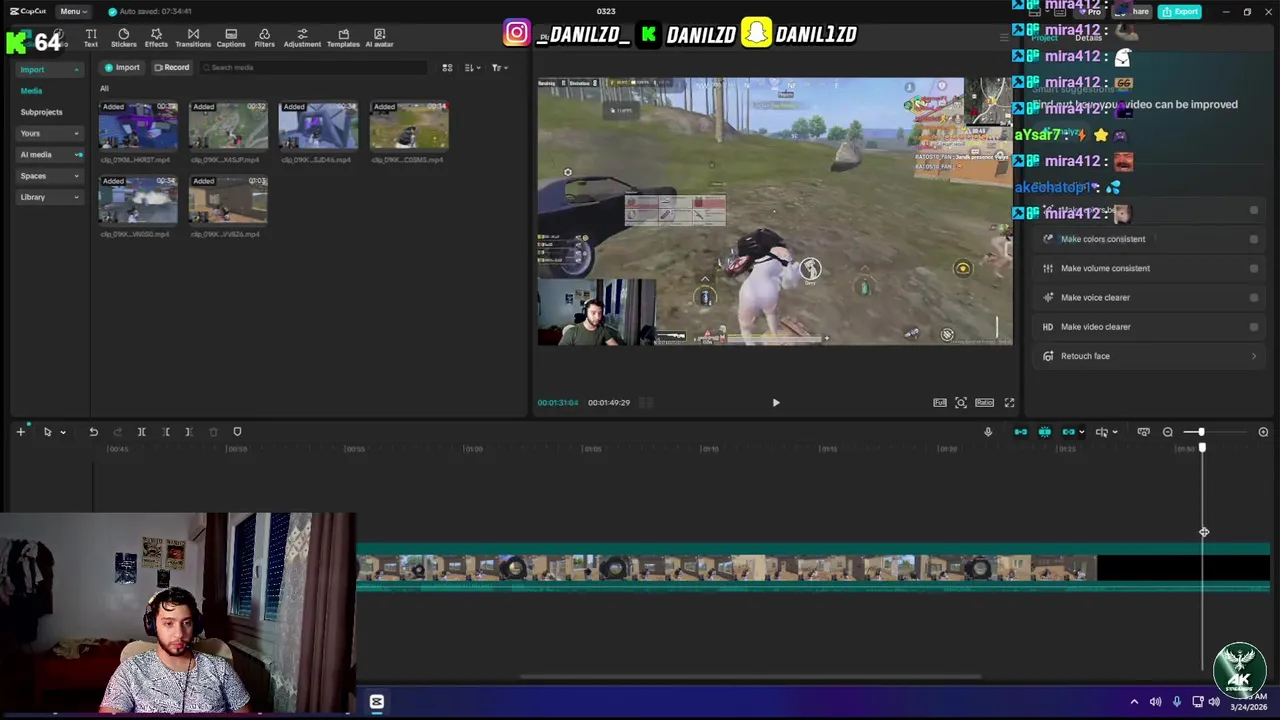
Task: Open the CapCut Menu dropdown
Action: pos(72,11)
